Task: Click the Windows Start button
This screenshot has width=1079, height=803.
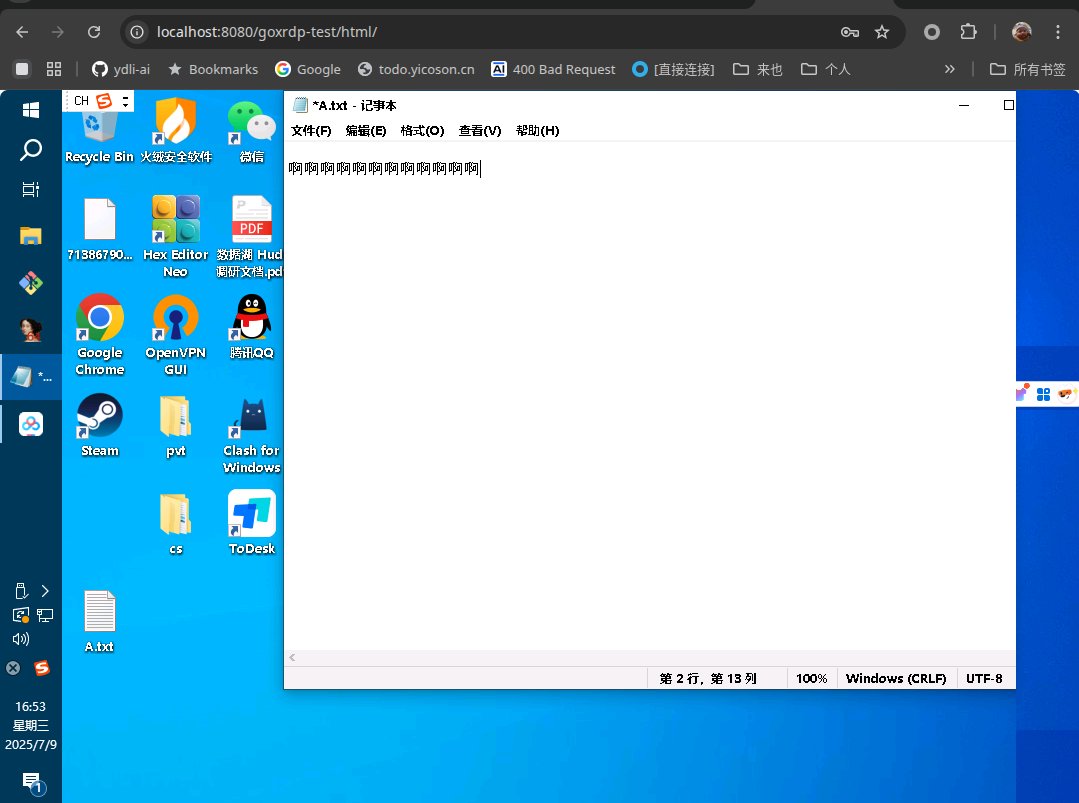Action: coord(30,110)
